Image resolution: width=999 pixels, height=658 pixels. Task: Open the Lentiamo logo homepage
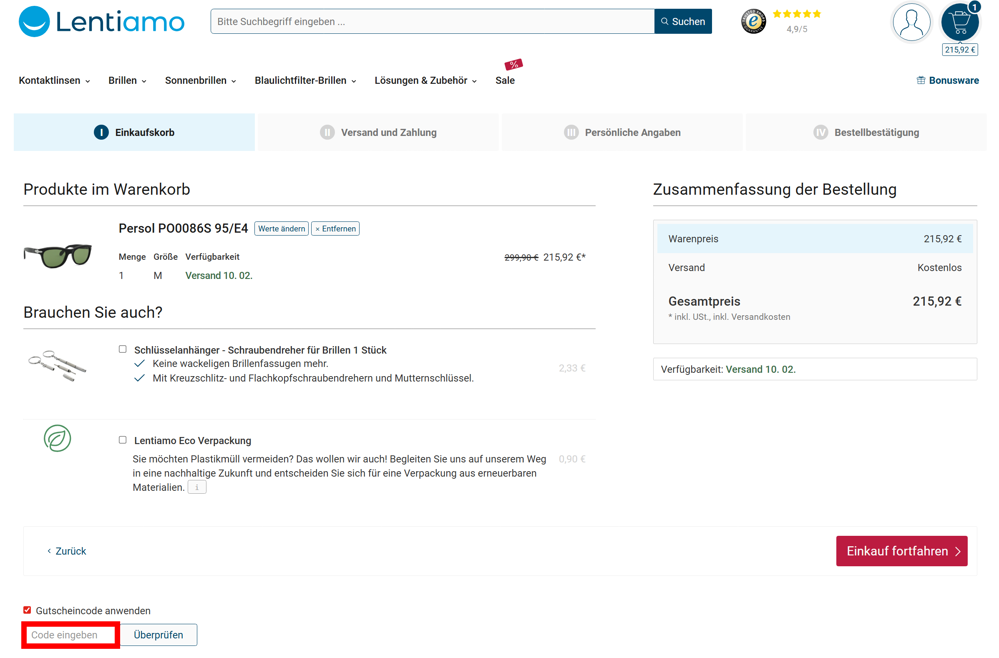pos(101,22)
